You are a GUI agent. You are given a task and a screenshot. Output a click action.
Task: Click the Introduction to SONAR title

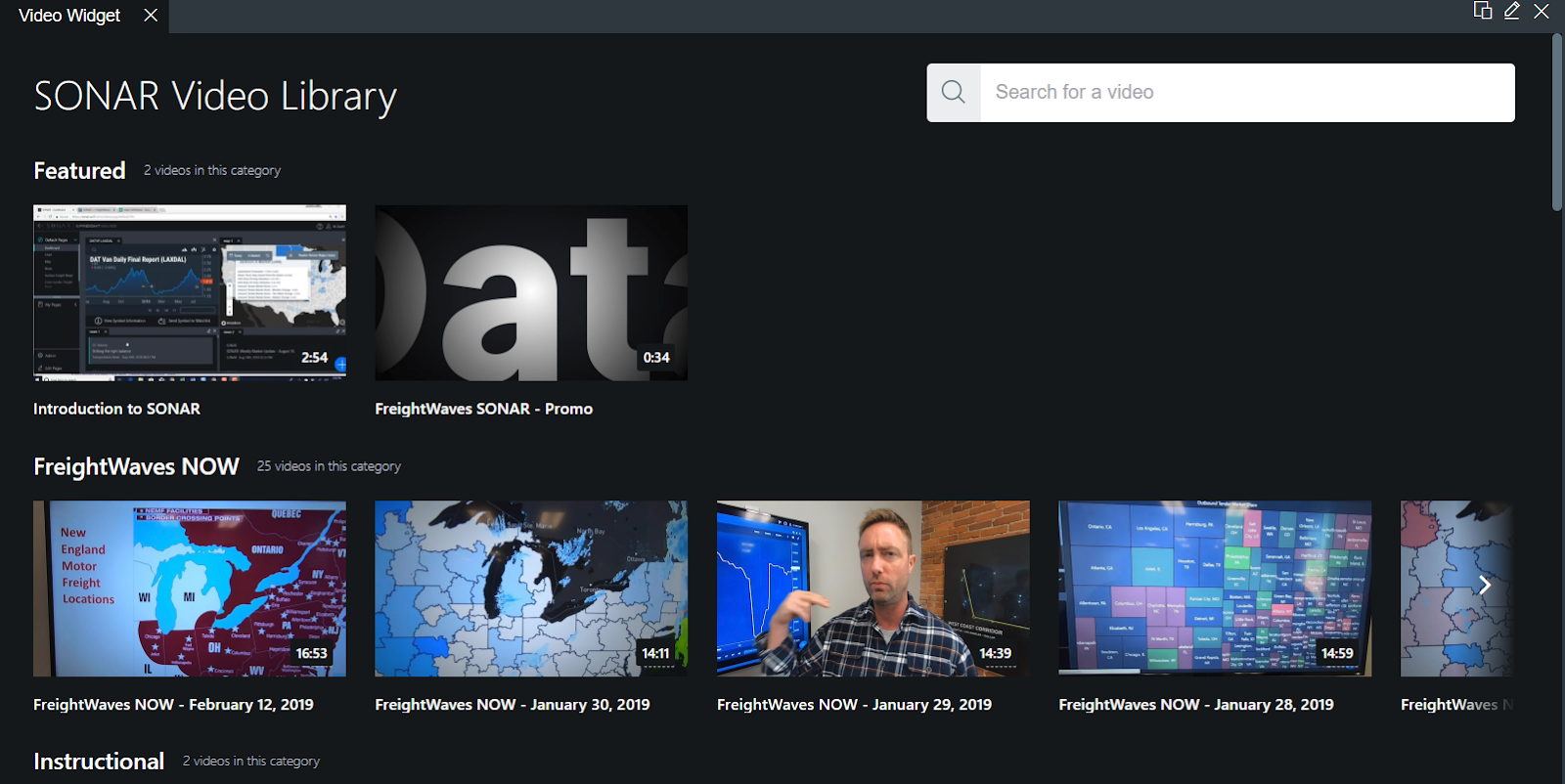point(116,409)
